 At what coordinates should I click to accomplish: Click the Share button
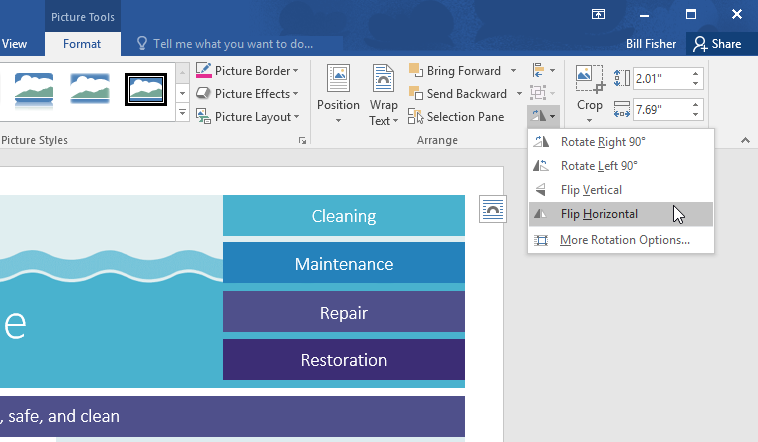point(717,44)
